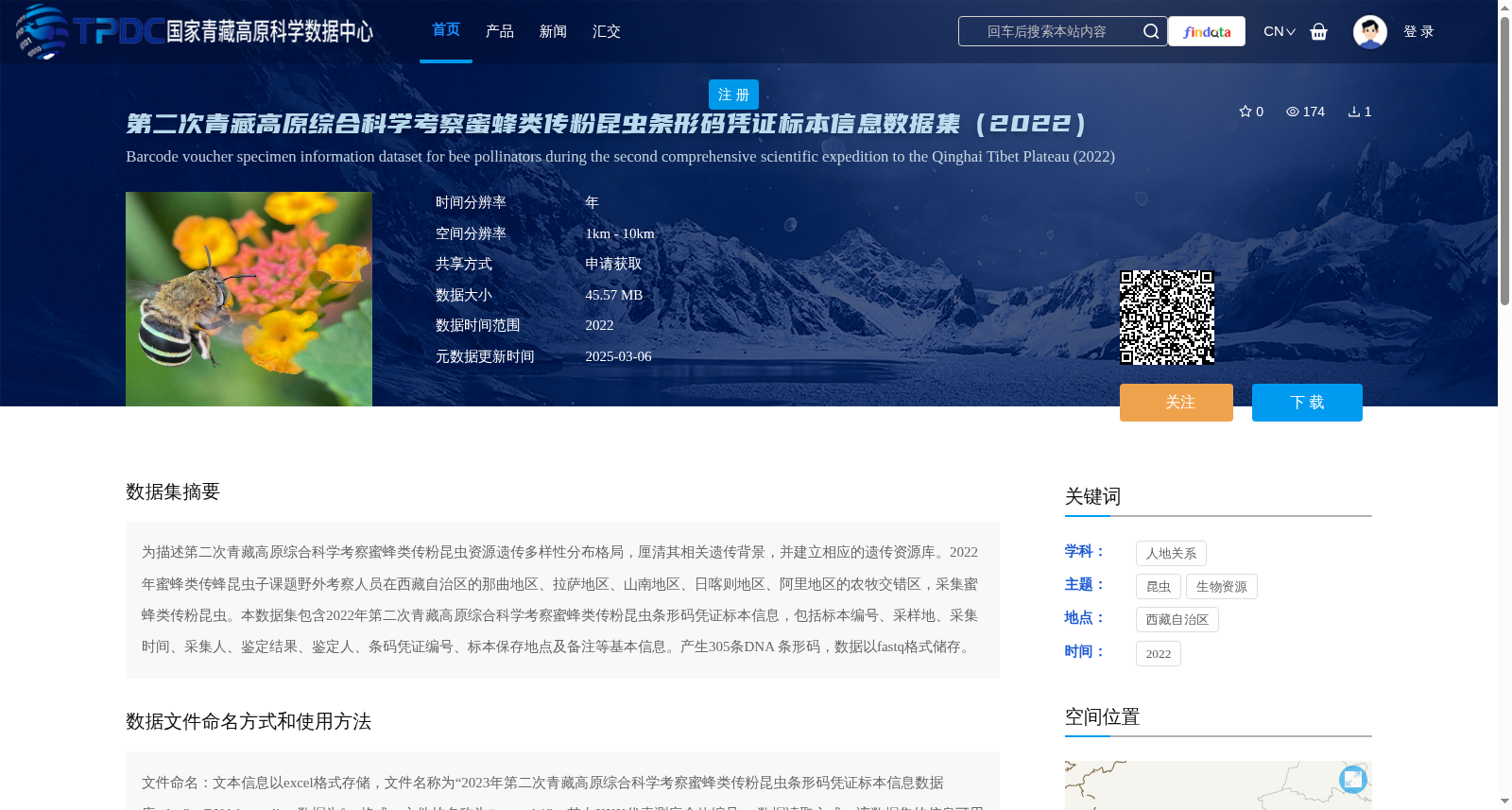
Task: Click the 45.57 MB data size value
Action: (x=614, y=295)
